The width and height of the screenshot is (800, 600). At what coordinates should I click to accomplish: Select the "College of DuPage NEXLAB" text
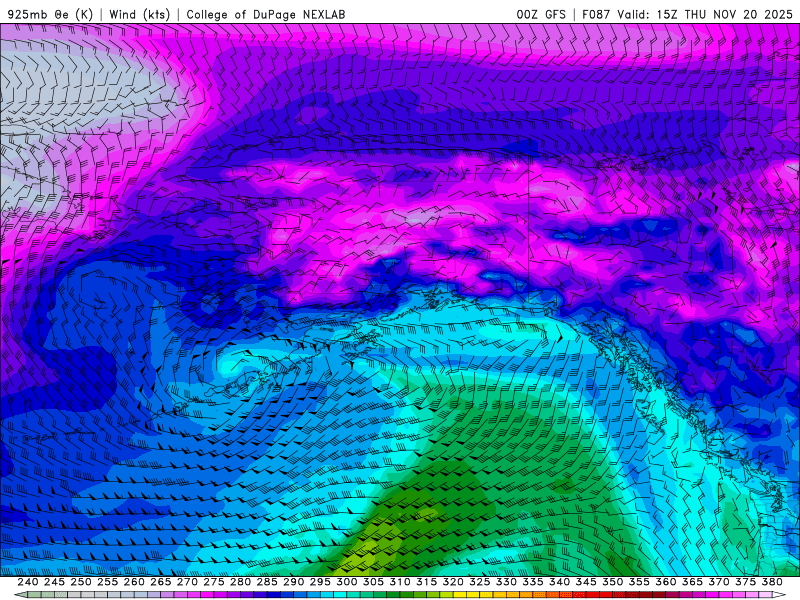click(266, 14)
